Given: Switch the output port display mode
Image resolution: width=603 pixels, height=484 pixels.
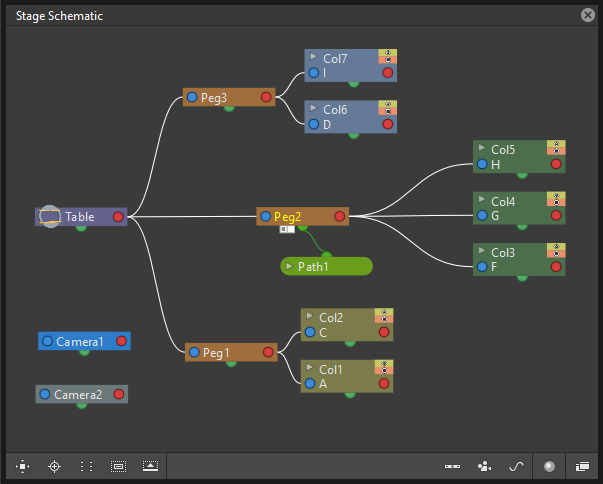Looking at the screenshot, I should 549,466.
